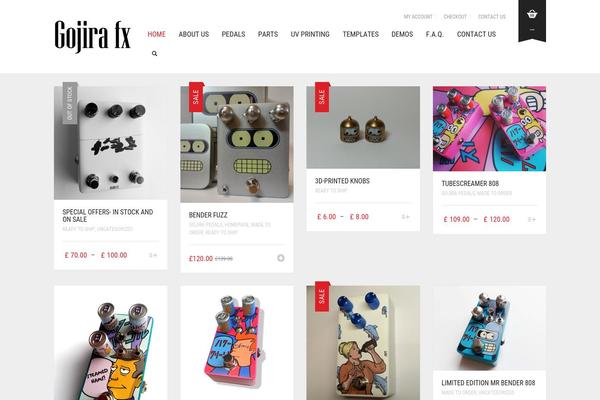Go to UV Printing page
Screen dimensions: 600x400
click(310, 34)
